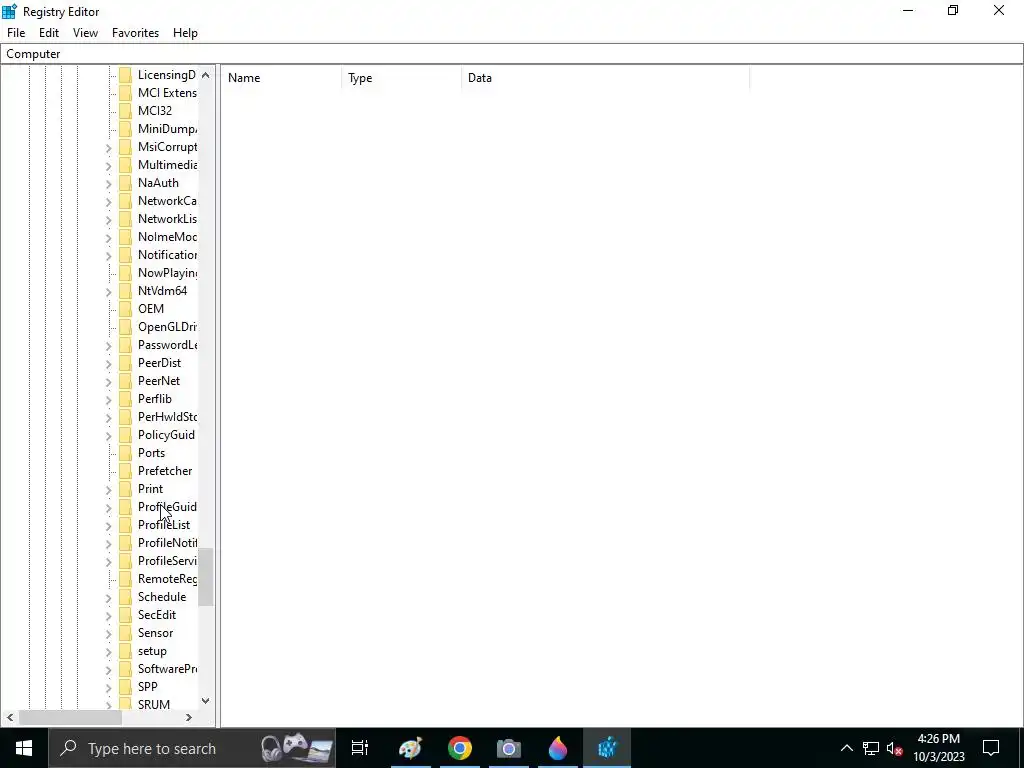Select the Notification folder icon
Image resolution: width=1024 pixels, height=768 pixels.
[125, 255]
